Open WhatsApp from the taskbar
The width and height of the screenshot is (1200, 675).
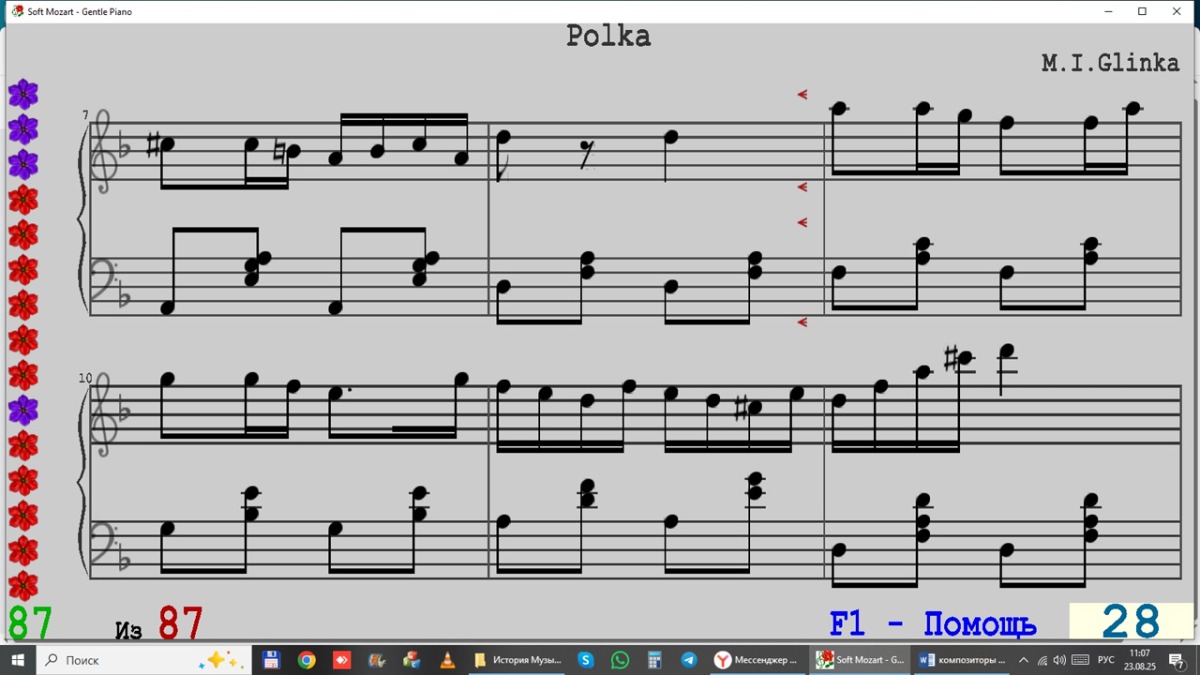pyautogui.click(x=620, y=660)
